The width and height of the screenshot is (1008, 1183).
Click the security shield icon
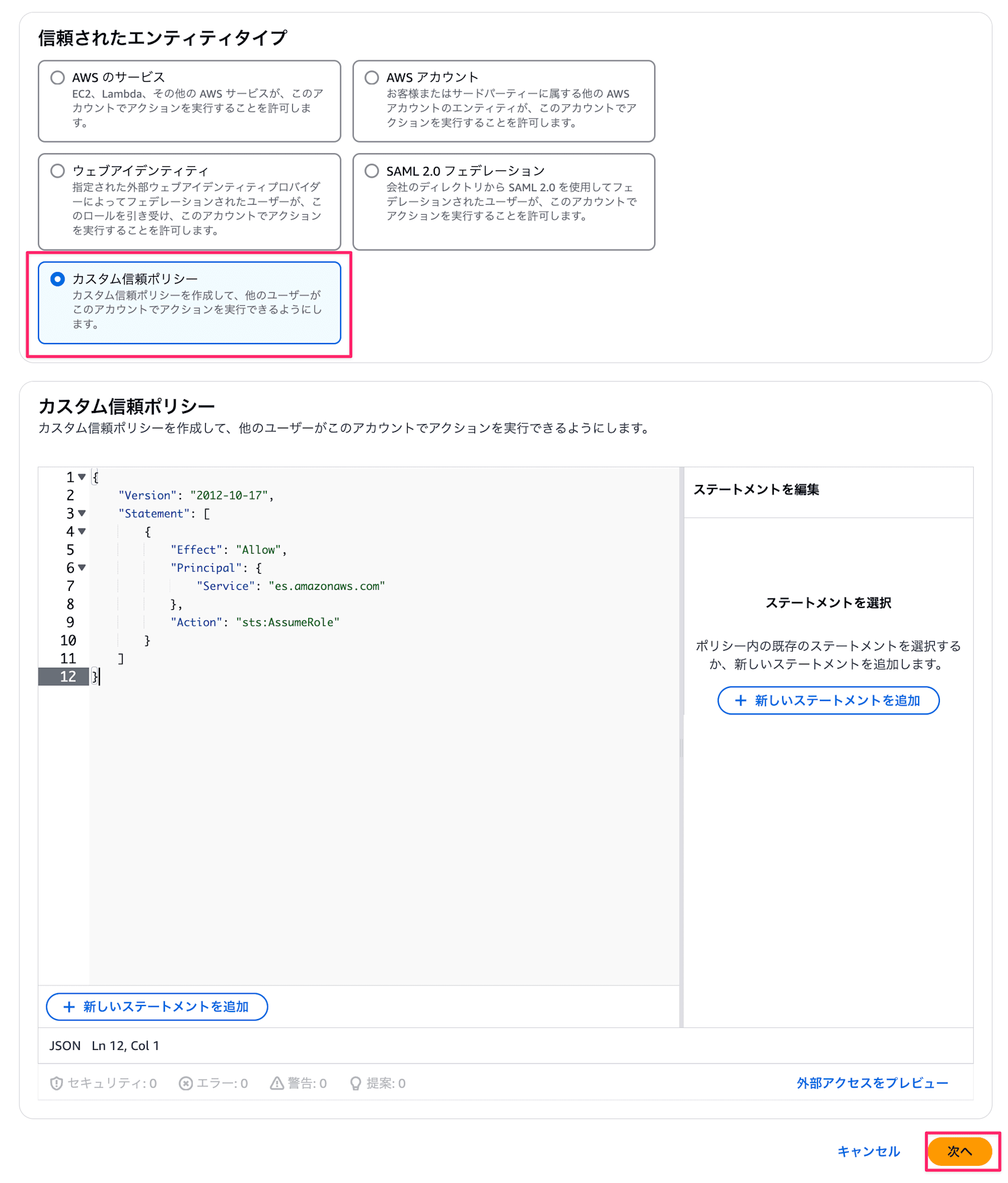click(56, 1083)
